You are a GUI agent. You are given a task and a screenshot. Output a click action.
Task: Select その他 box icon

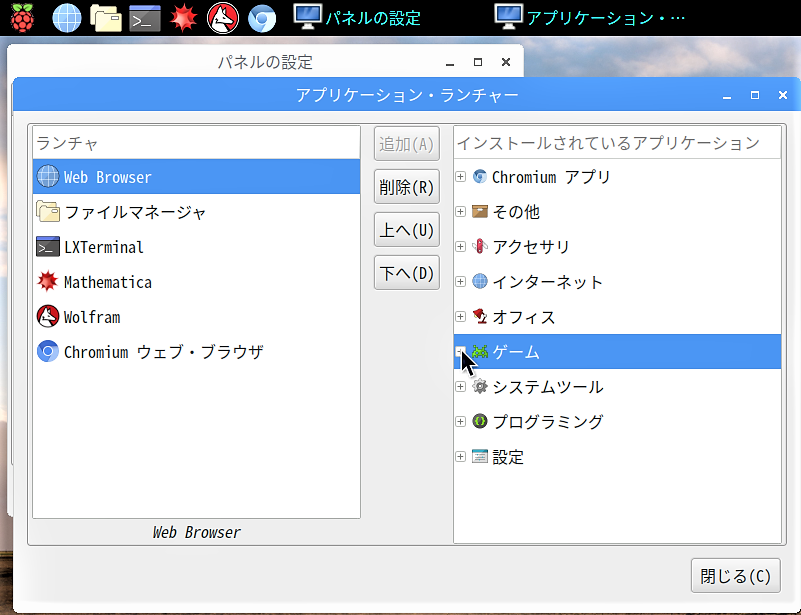(x=480, y=211)
